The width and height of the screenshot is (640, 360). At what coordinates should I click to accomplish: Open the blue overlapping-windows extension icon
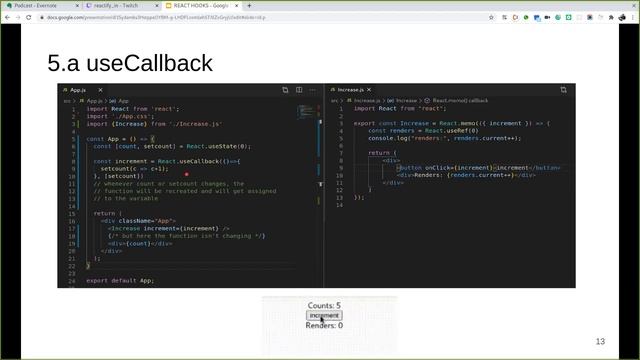537,18
